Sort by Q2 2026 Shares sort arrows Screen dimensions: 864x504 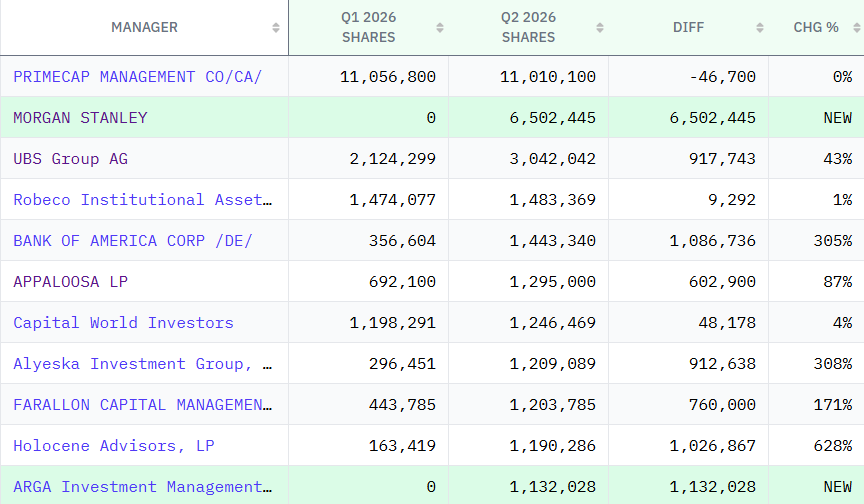pyautogui.click(x=600, y=28)
